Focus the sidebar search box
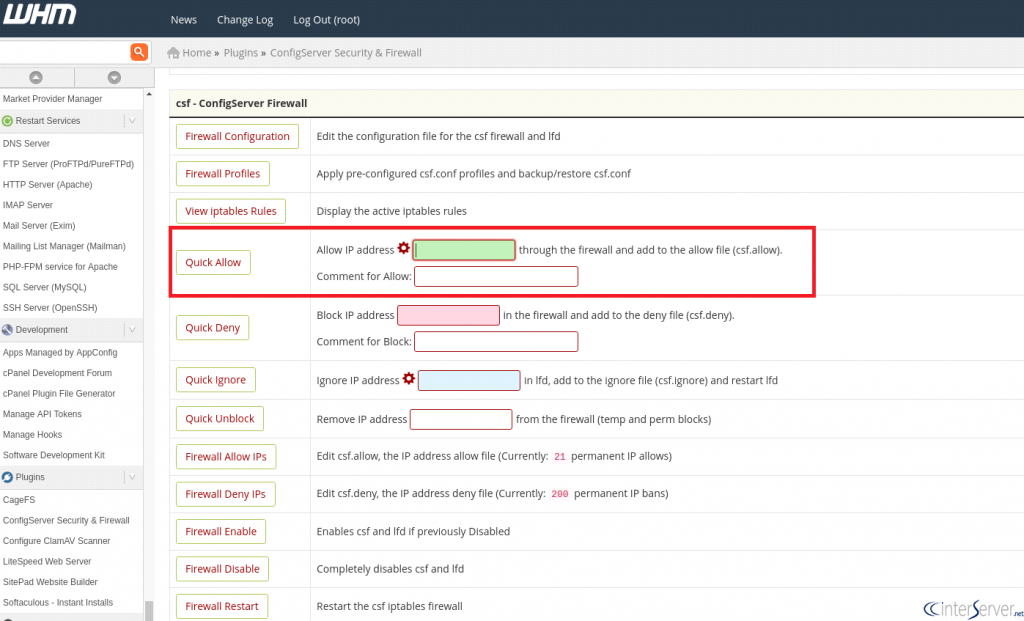The width and height of the screenshot is (1024, 621). [x=64, y=52]
